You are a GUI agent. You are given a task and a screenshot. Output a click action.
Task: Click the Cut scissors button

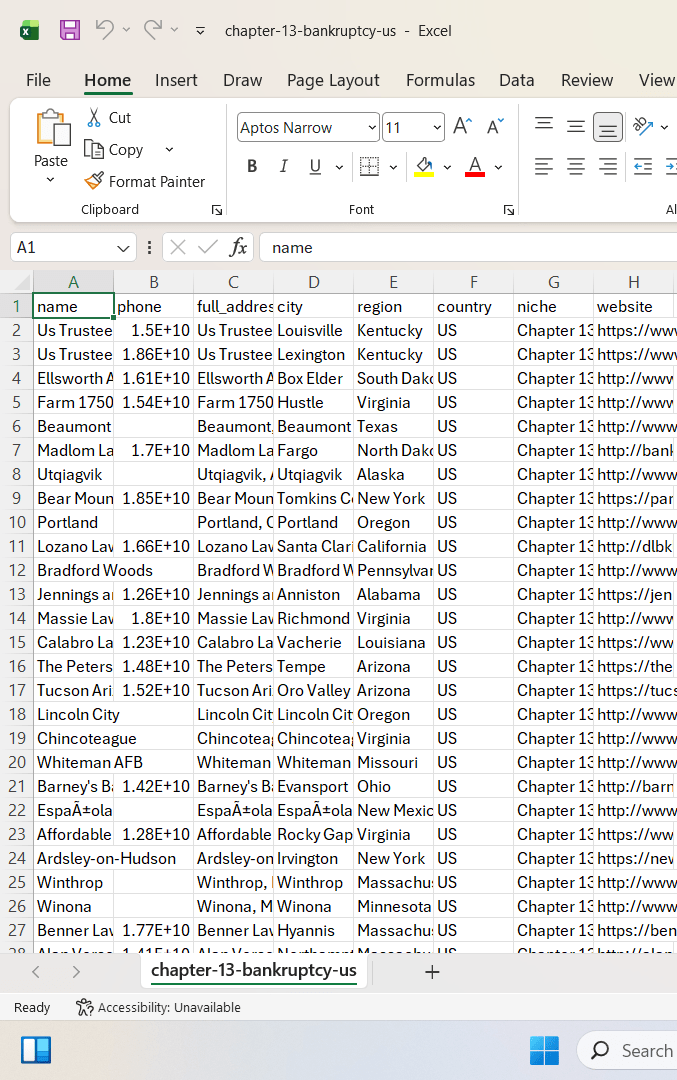point(109,118)
